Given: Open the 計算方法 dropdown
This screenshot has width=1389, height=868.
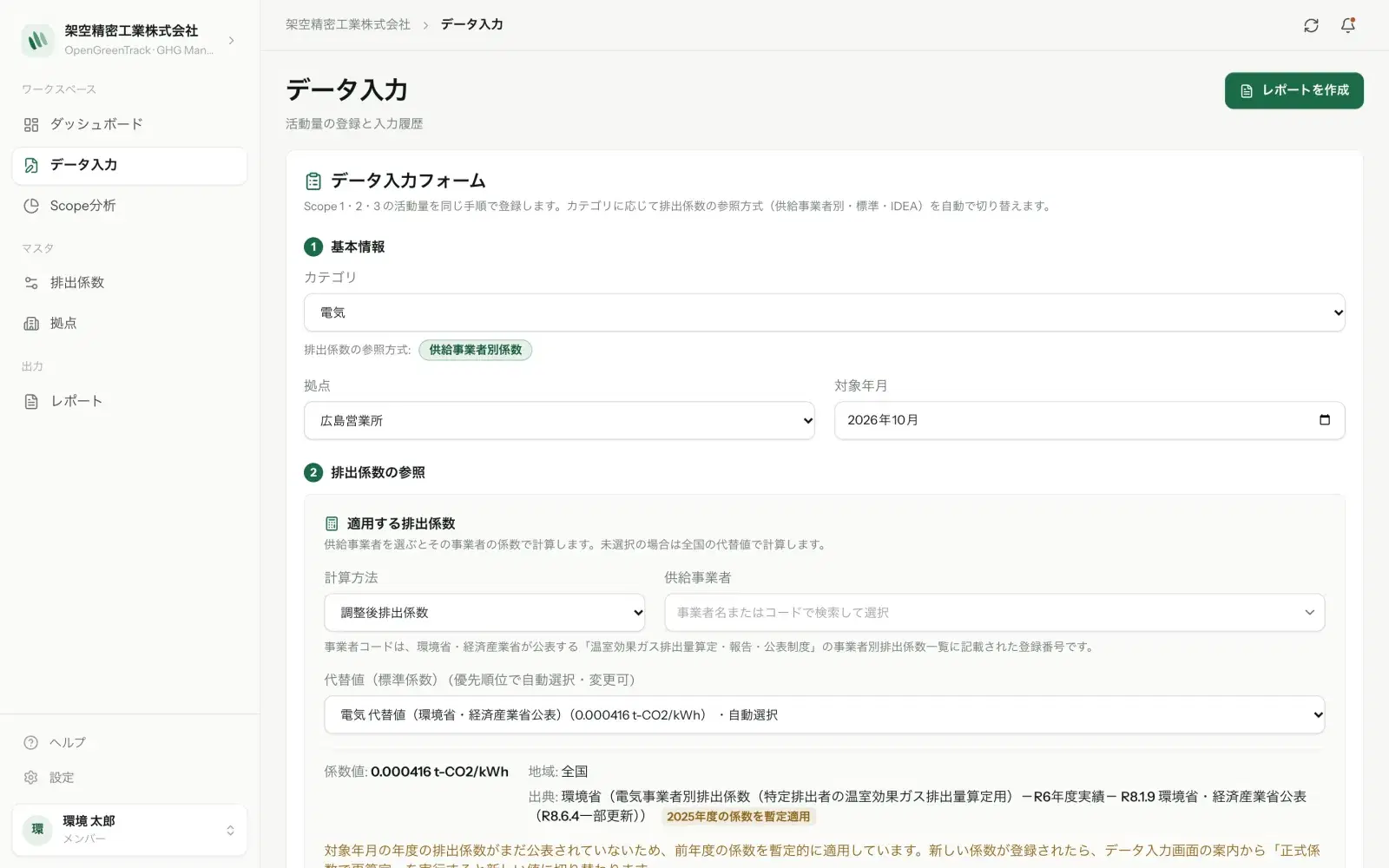Looking at the screenshot, I should point(484,613).
